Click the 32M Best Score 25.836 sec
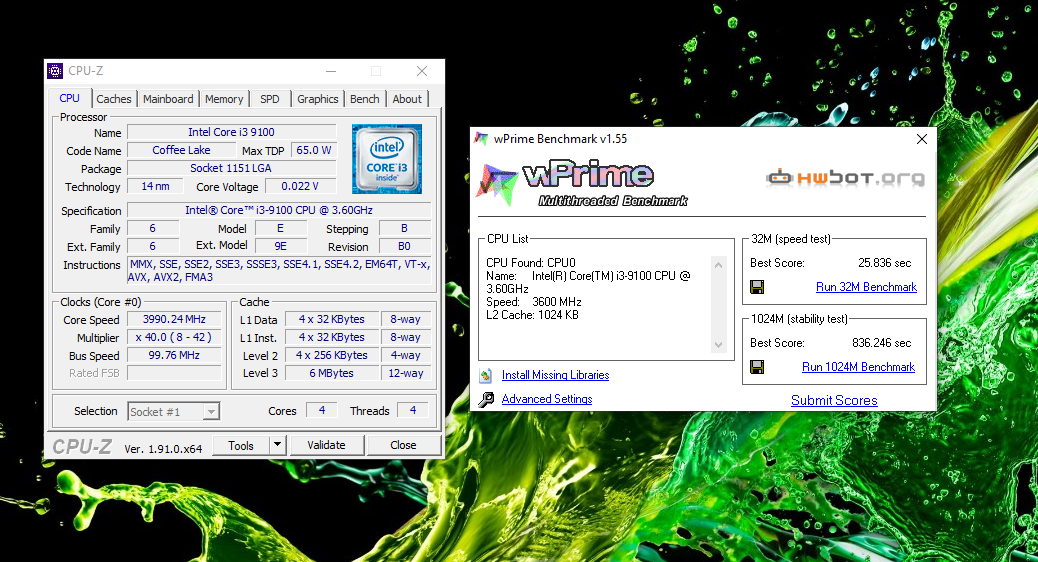 click(884, 263)
